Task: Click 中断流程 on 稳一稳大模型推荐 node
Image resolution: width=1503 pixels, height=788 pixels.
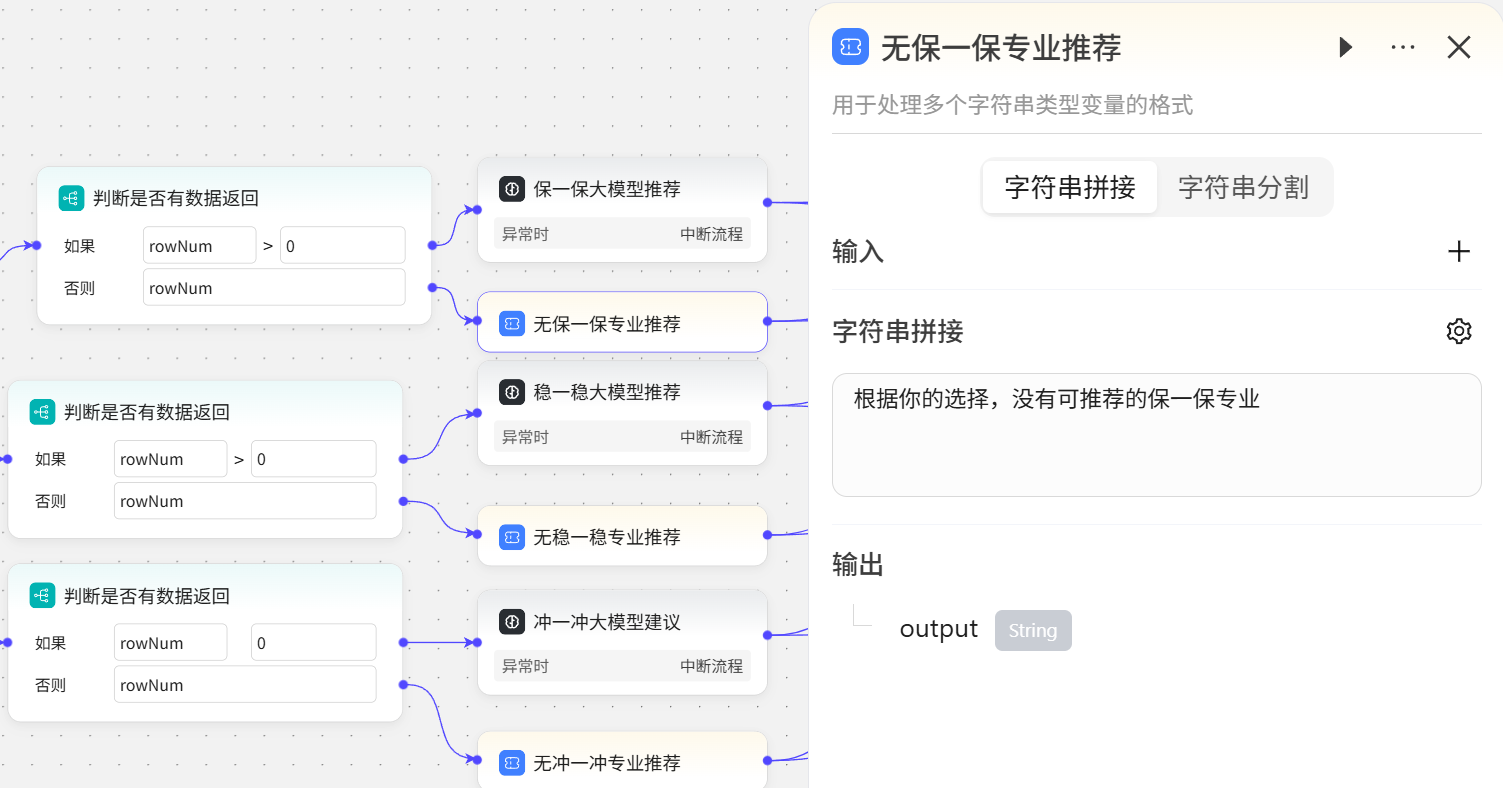Action: point(711,438)
